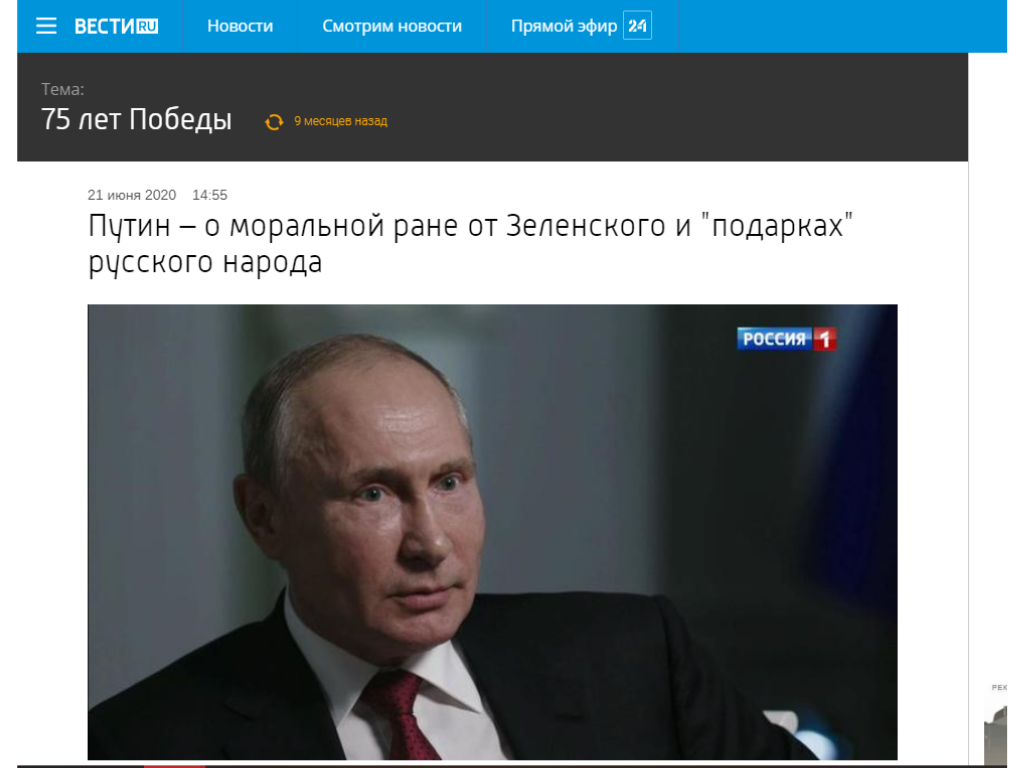Open the Смотрим новости section

[392, 26]
